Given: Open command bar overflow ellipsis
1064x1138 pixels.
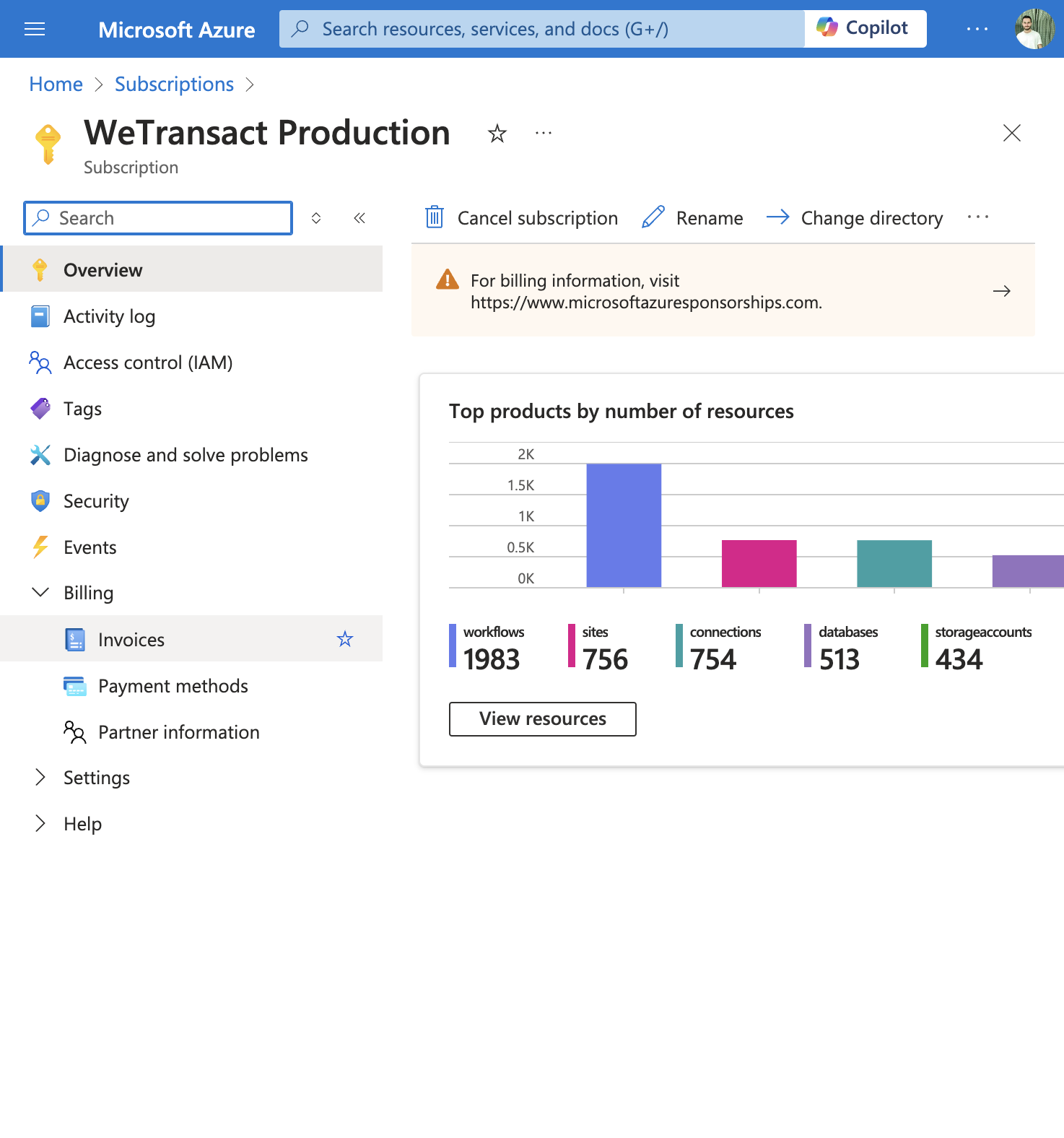Looking at the screenshot, I should pos(978,217).
